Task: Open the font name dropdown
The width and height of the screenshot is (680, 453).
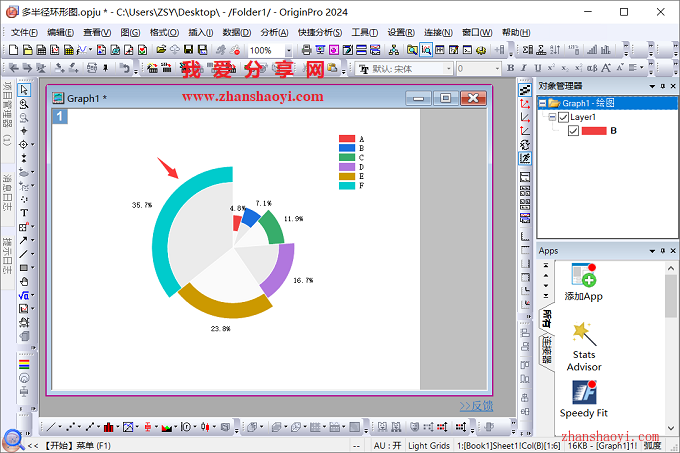Action: 448,68
